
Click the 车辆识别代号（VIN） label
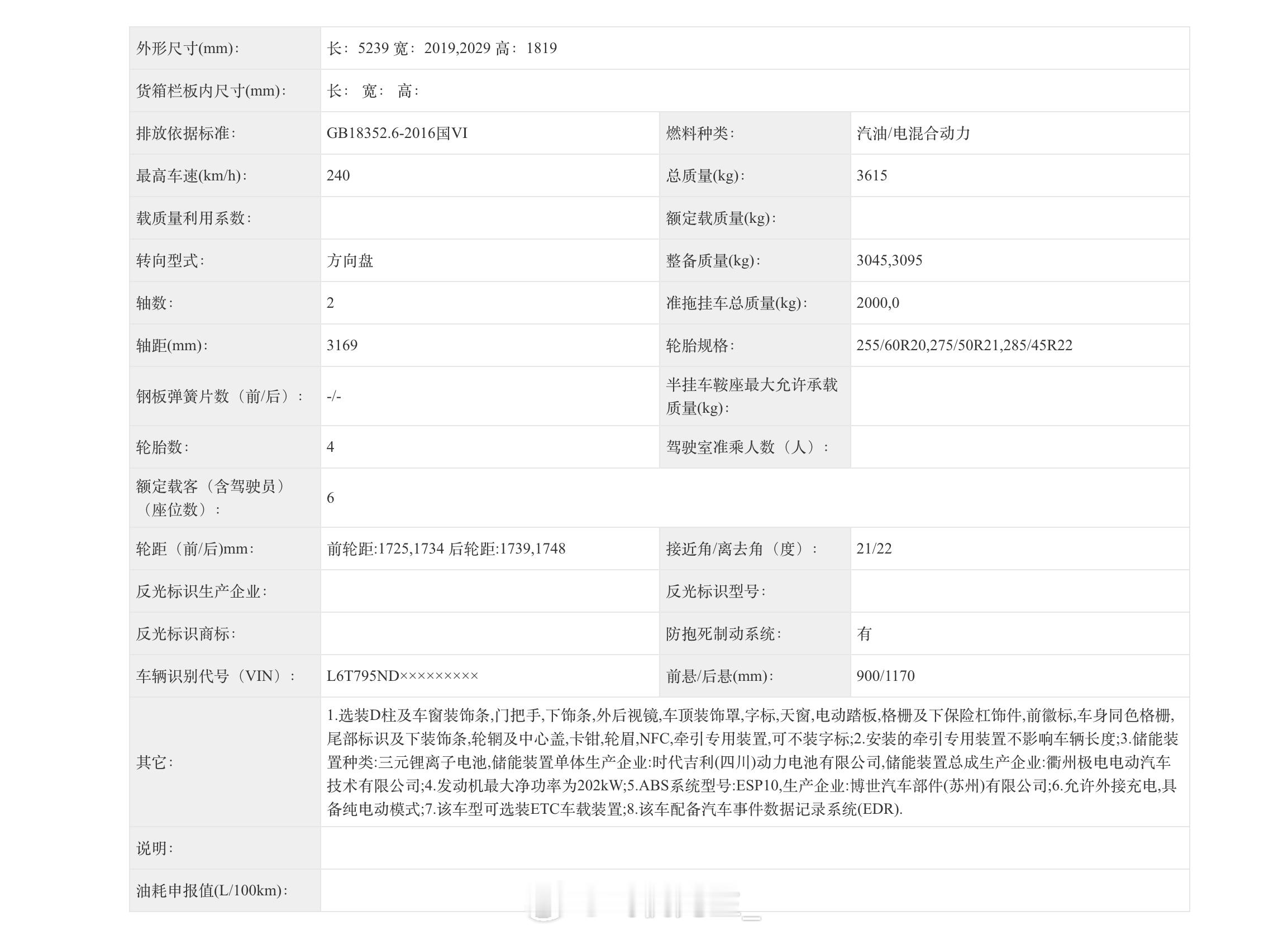coord(215,676)
